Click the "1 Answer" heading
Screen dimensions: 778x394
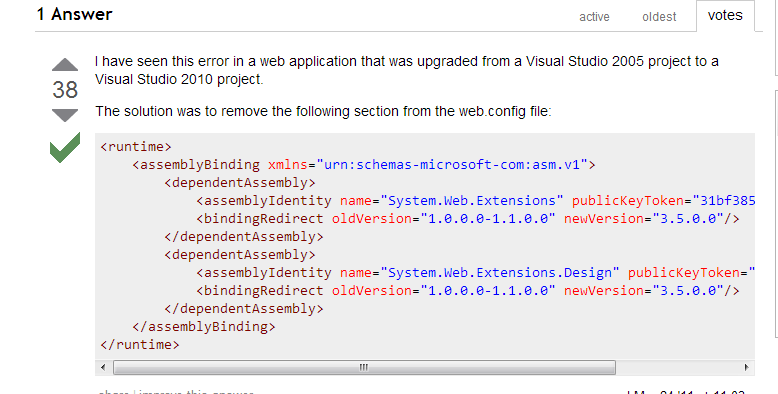[x=74, y=14]
